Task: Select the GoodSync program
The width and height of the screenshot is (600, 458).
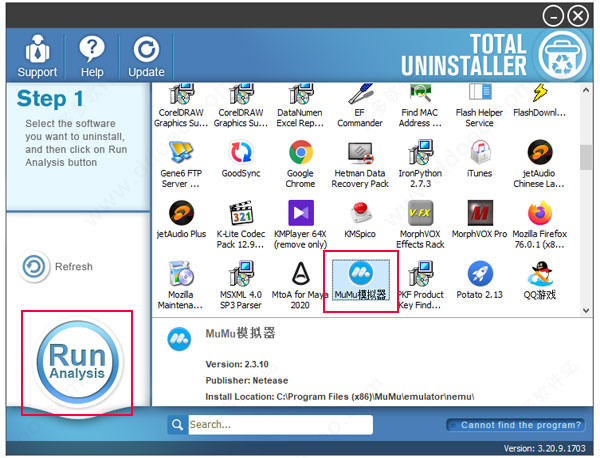Action: tap(241, 160)
